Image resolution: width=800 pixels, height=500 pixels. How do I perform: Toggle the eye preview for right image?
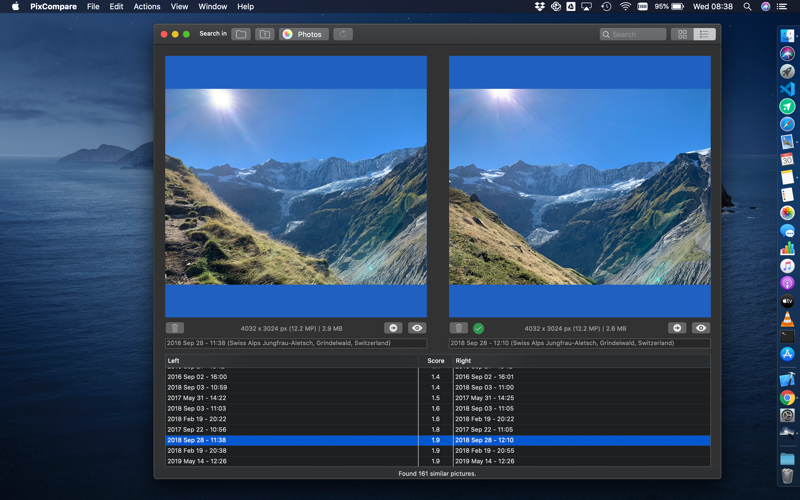click(701, 328)
